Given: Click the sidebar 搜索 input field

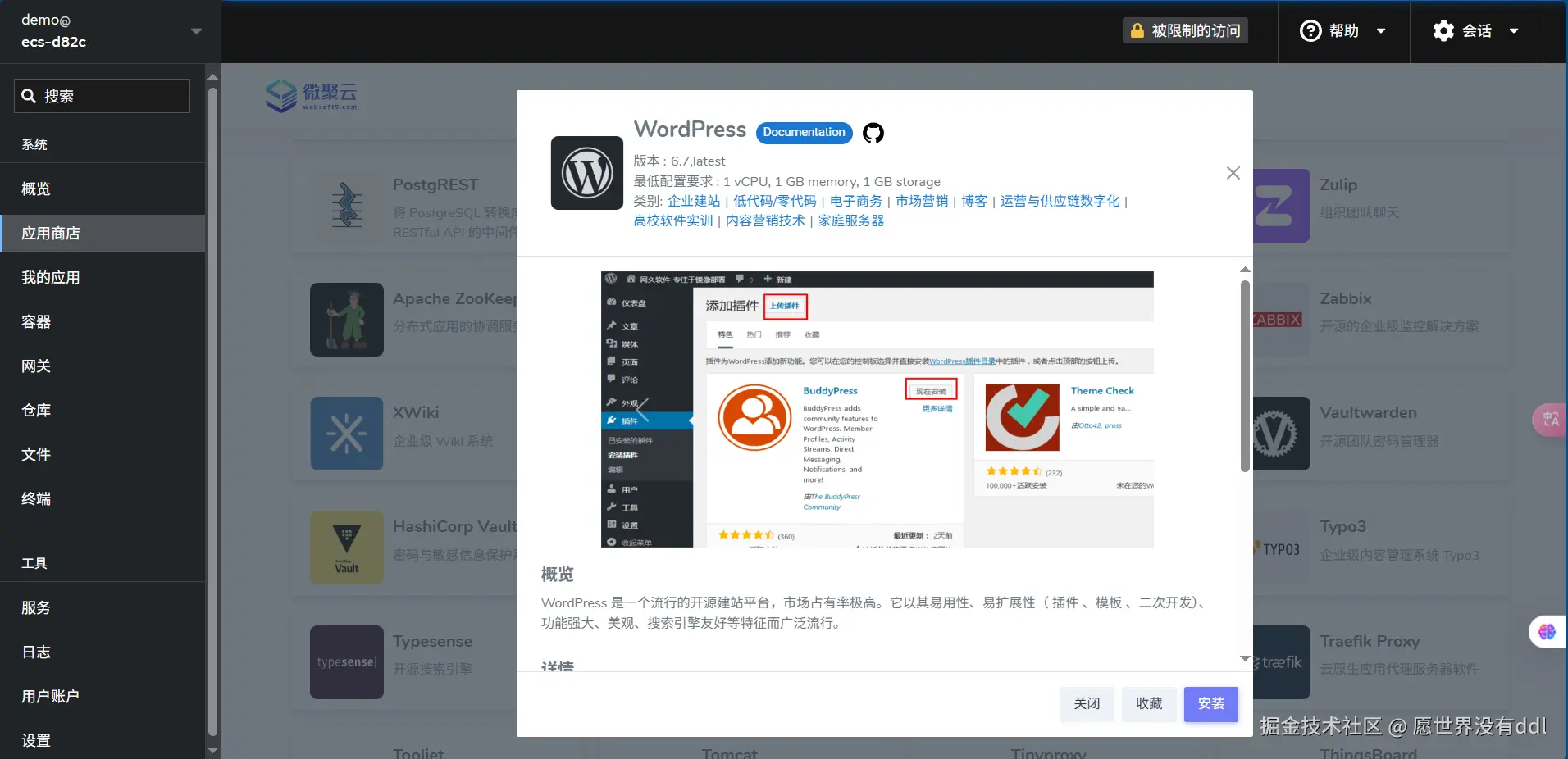Looking at the screenshot, I should pyautogui.click(x=102, y=96).
